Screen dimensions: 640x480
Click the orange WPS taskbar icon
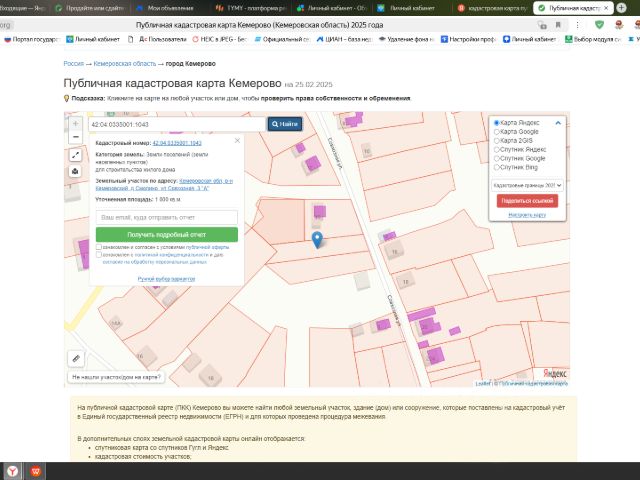[x=36, y=471]
